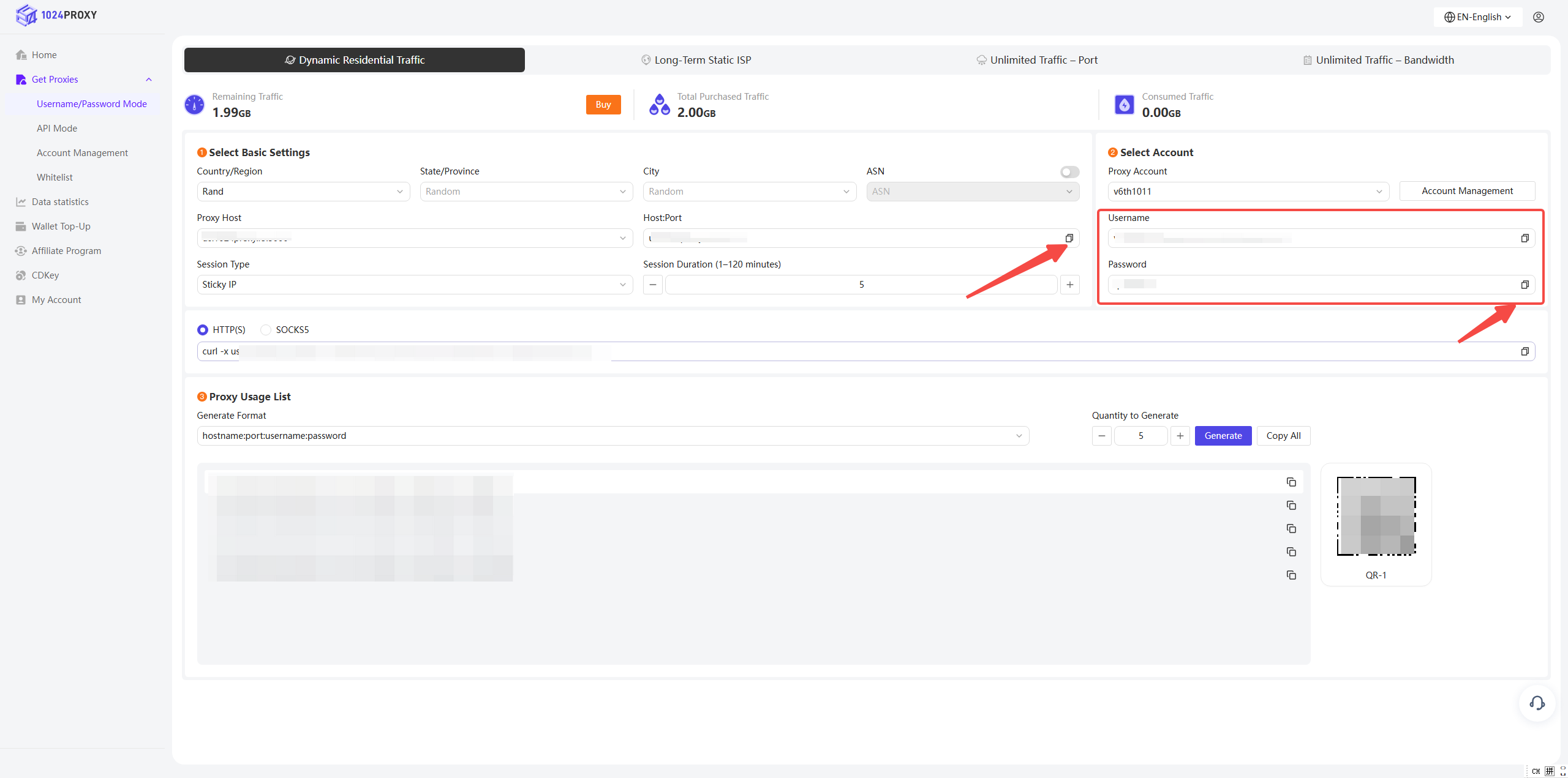The image size is (1568, 778).
Task: Open the Country/Region dropdown
Action: click(x=303, y=192)
